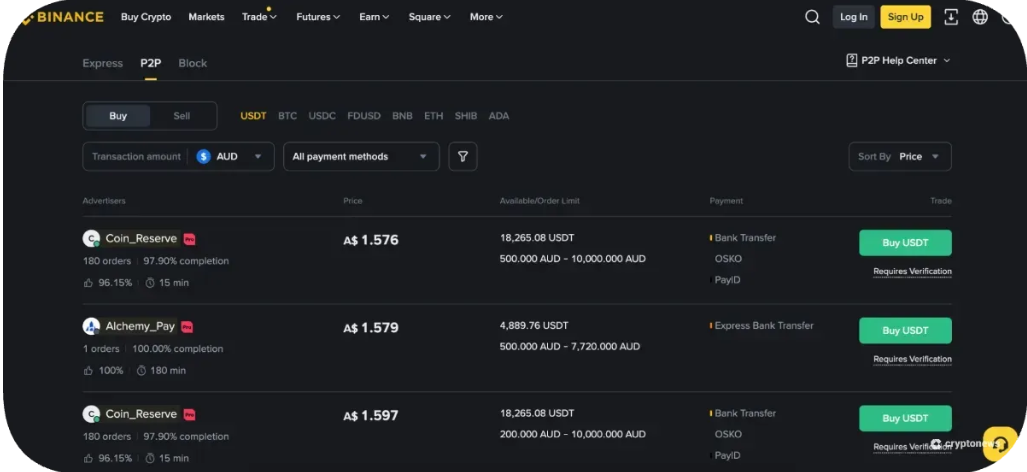Select the SHIB crypto tab
The image size is (1027, 472).
[x=466, y=116]
